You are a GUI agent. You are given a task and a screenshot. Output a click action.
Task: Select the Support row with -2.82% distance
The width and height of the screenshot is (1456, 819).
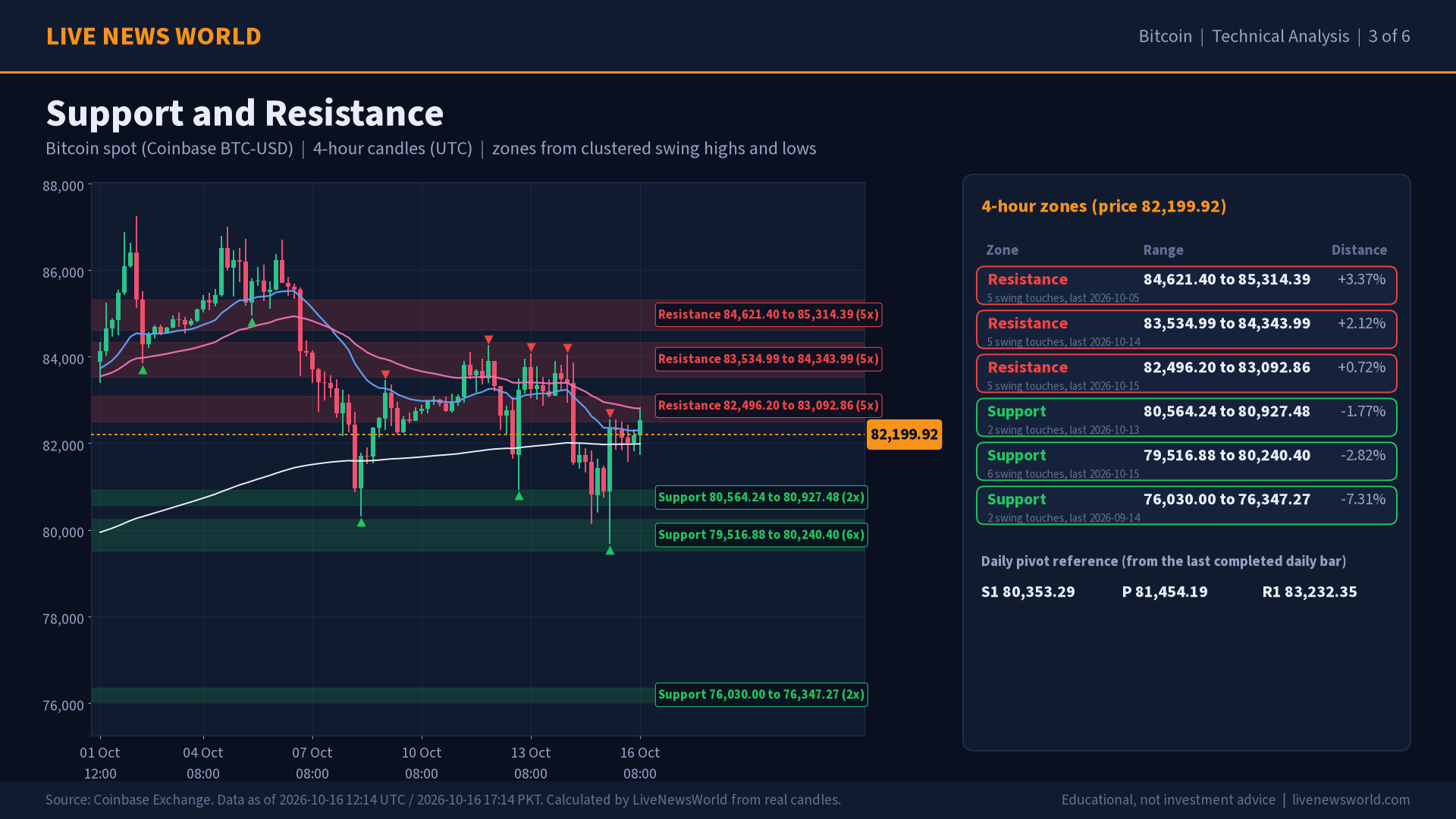[x=1187, y=462]
